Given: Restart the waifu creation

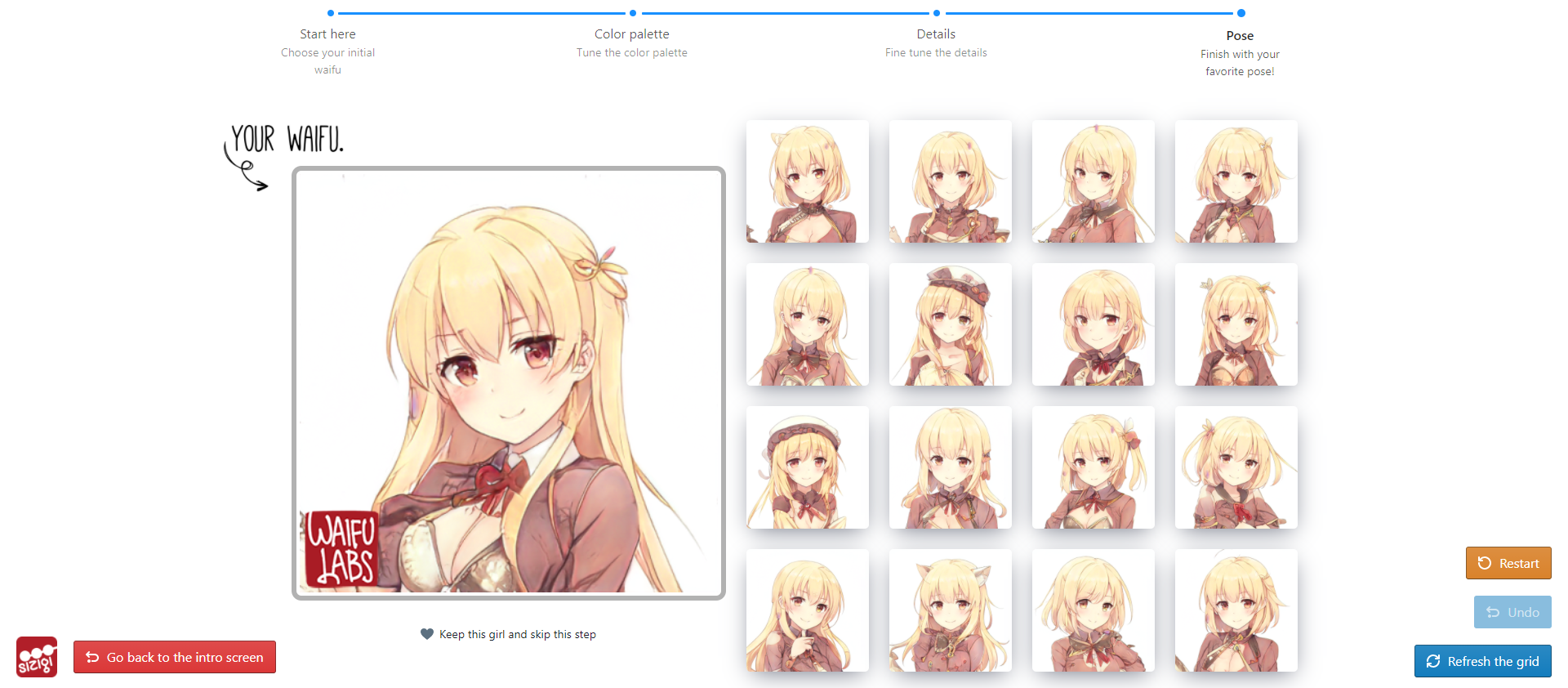Looking at the screenshot, I should pos(1508,563).
